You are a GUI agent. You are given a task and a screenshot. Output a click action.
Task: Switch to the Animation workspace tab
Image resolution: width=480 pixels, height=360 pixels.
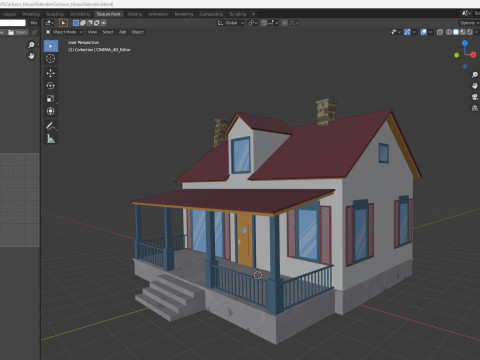pyautogui.click(x=158, y=14)
